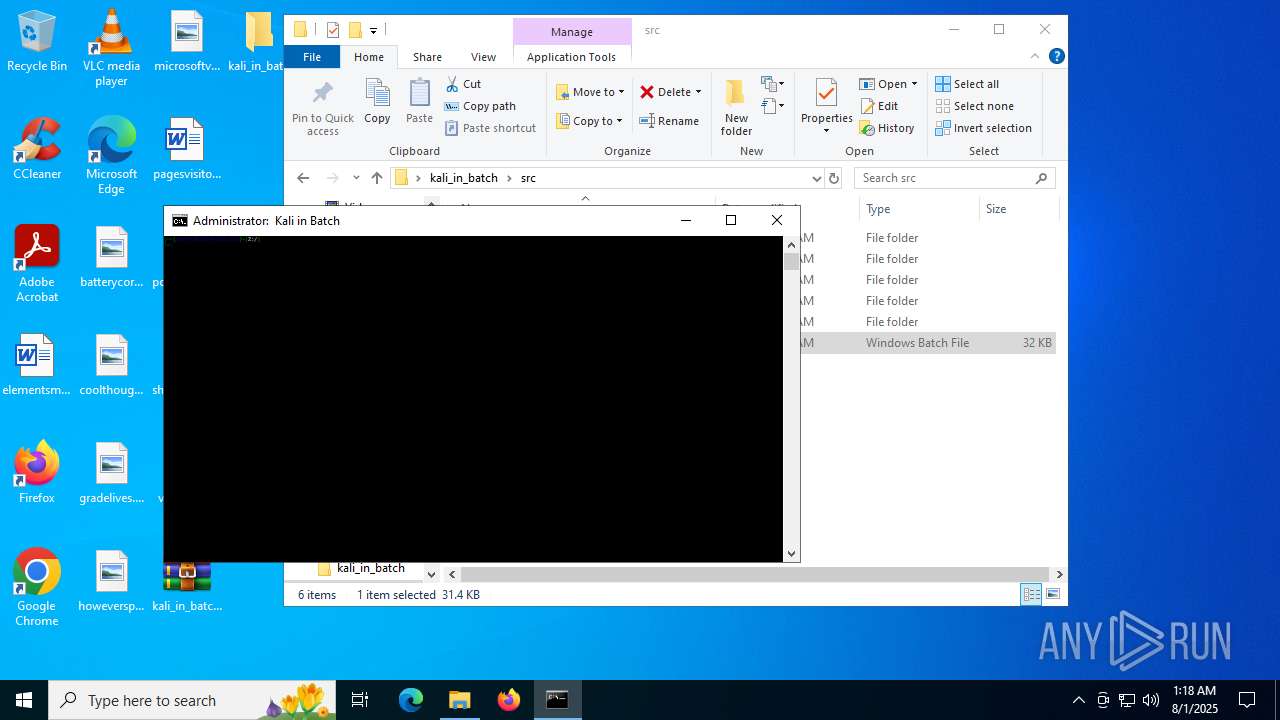Click Invert selection

(983, 128)
